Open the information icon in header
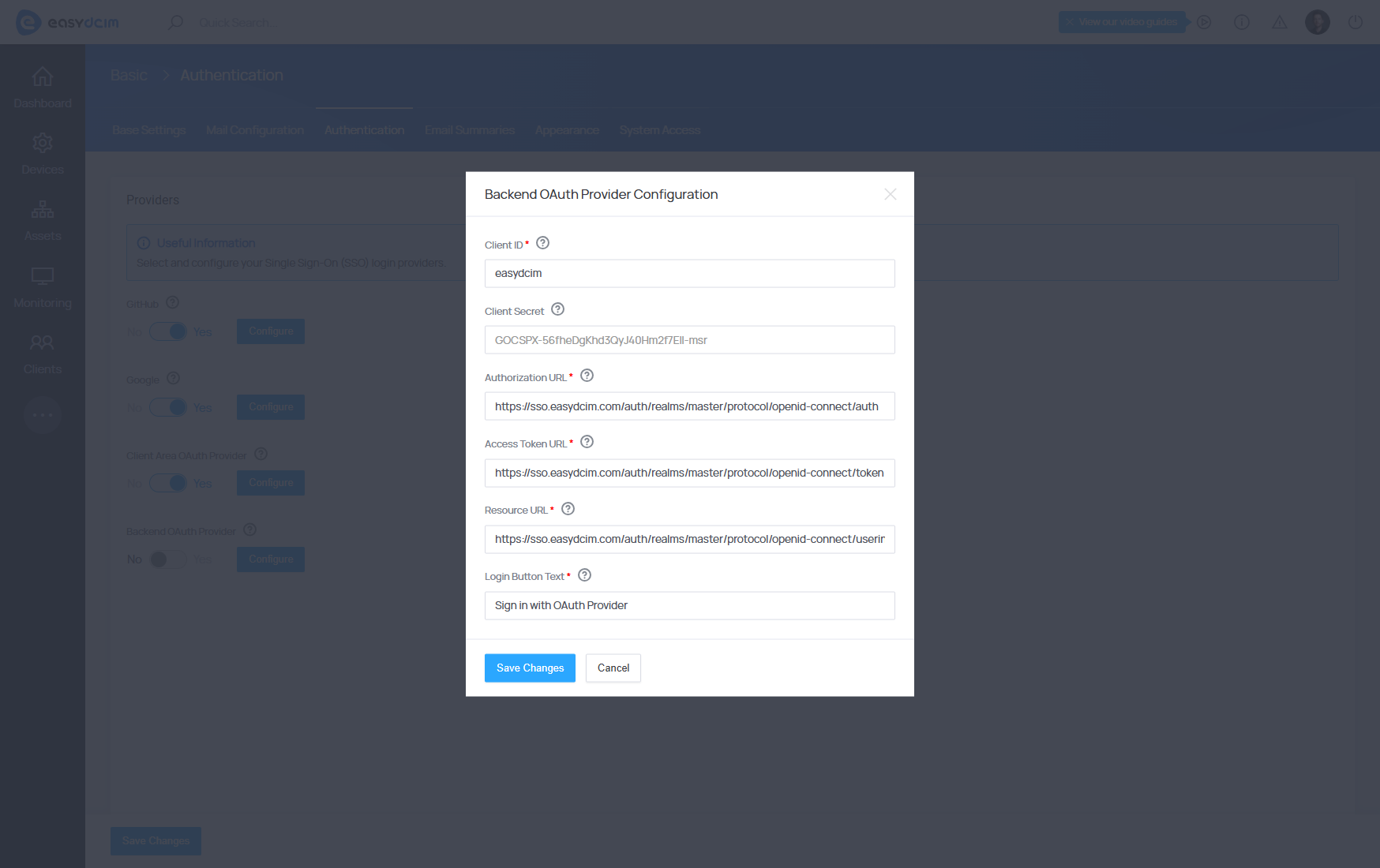Image resolution: width=1380 pixels, height=868 pixels. coord(1242,22)
